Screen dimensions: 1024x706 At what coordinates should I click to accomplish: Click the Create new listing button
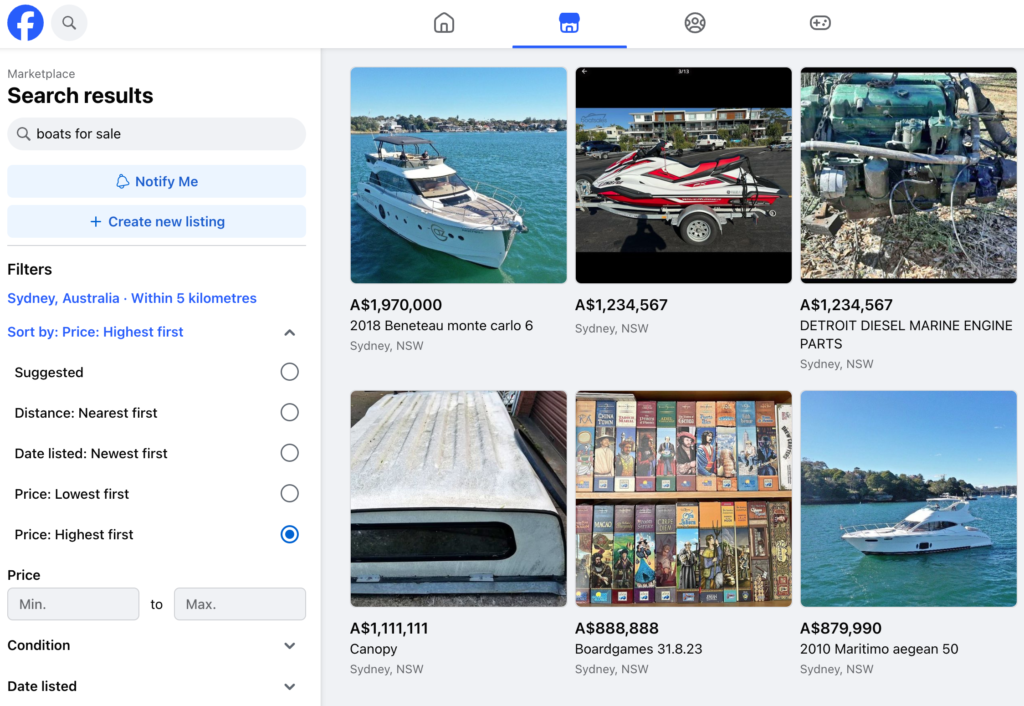point(156,221)
